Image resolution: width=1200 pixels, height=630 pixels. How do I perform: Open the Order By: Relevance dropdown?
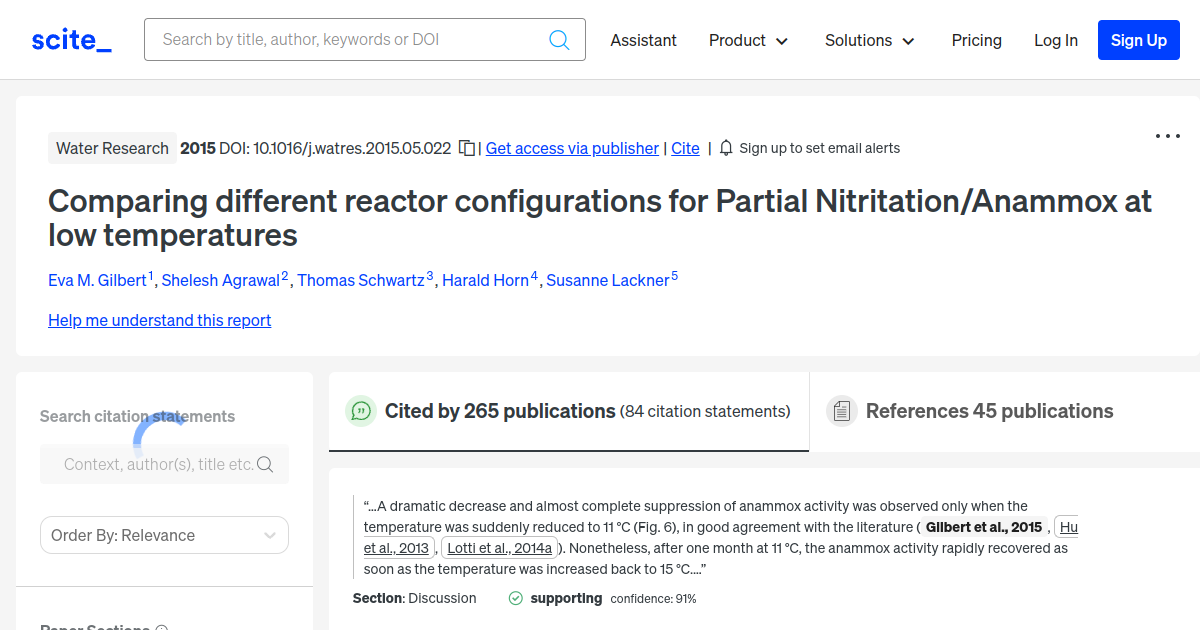164,535
